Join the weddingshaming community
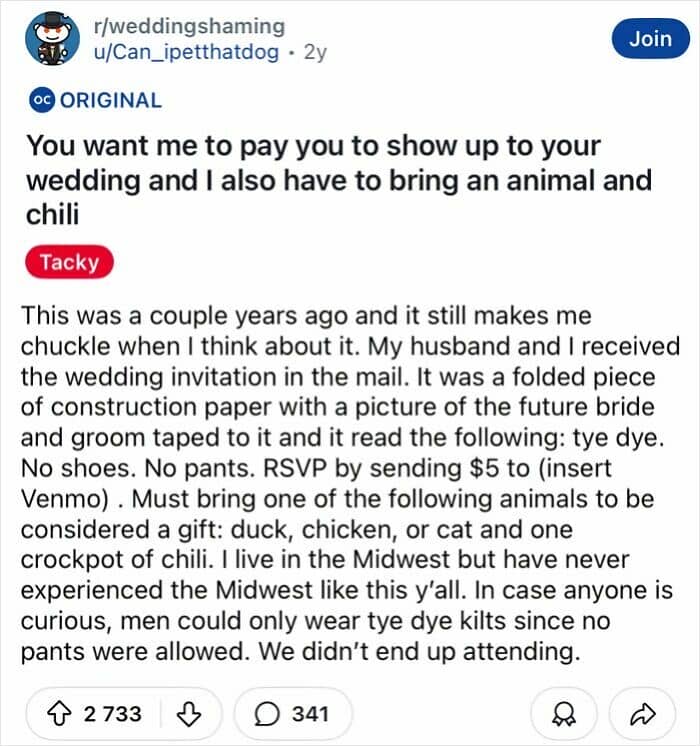 [651, 39]
